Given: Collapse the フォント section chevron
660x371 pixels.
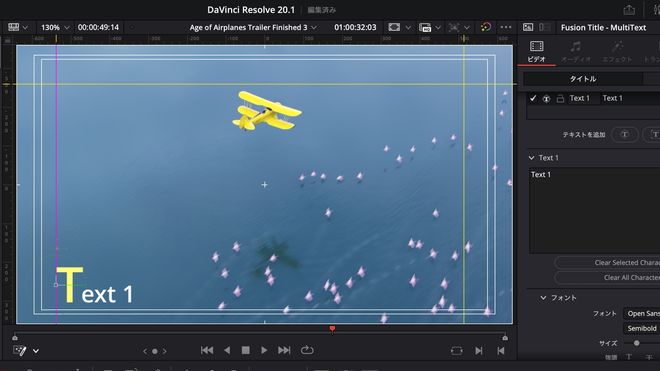Looking at the screenshot, I should tap(543, 298).
